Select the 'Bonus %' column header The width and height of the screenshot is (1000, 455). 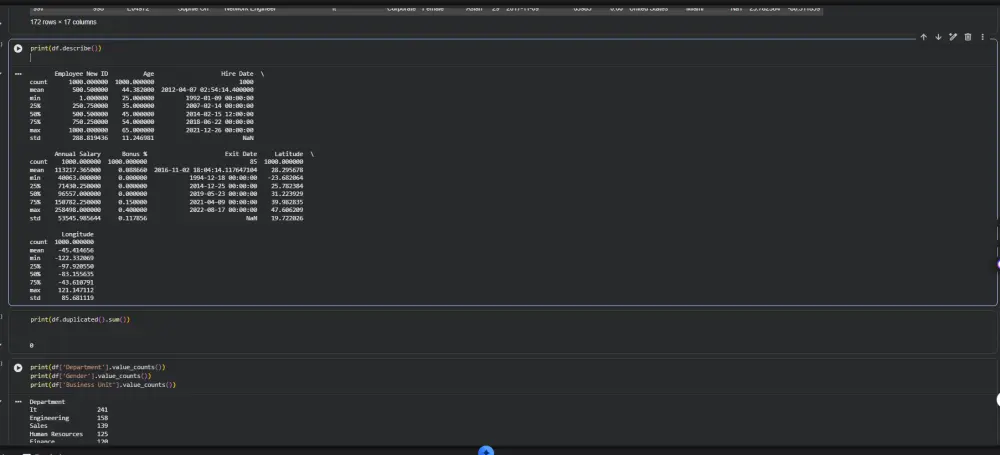point(135,154)
